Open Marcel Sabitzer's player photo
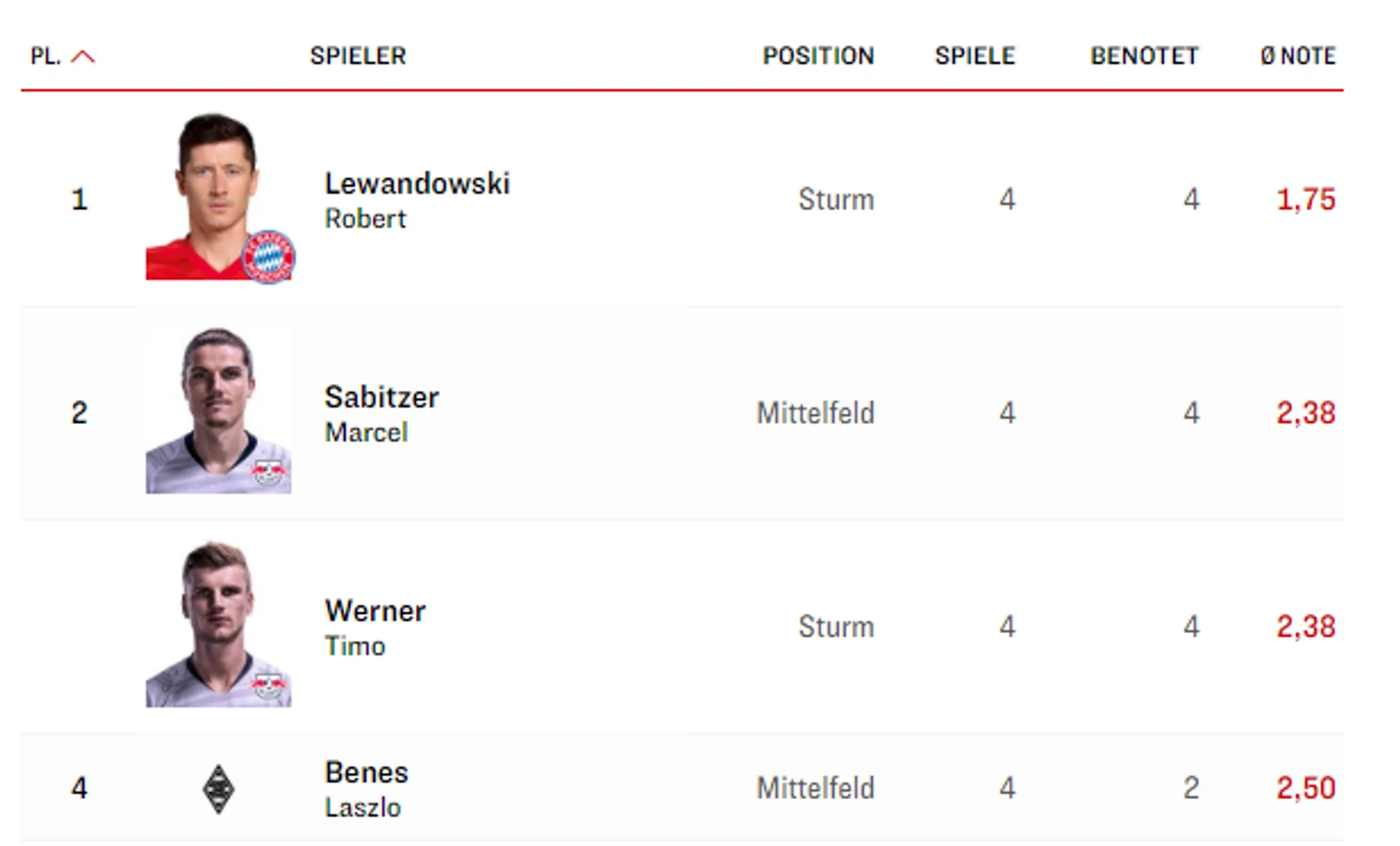Screen dimensions: 1400x846 click(219, 411)
